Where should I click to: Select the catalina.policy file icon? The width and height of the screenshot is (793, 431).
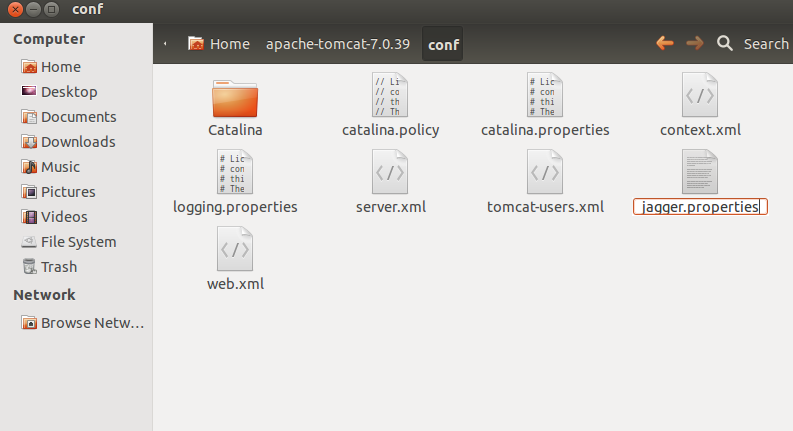click(x=390, y=95)
